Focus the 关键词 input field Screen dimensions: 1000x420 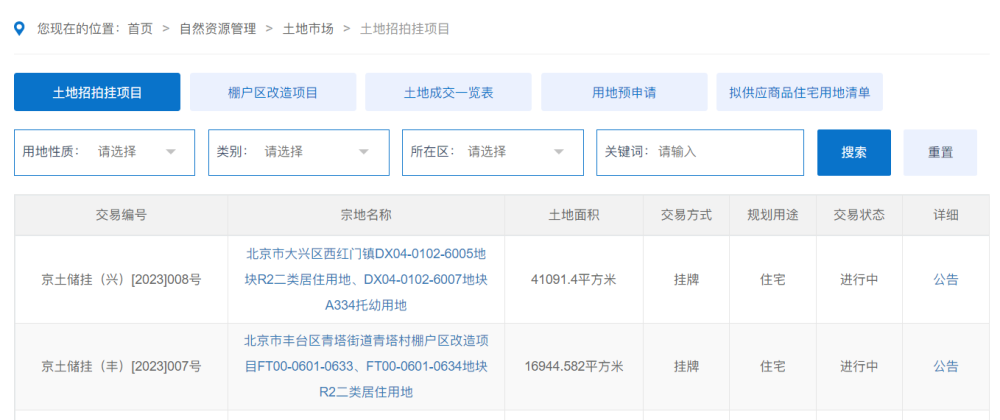[x=700, y=152]
